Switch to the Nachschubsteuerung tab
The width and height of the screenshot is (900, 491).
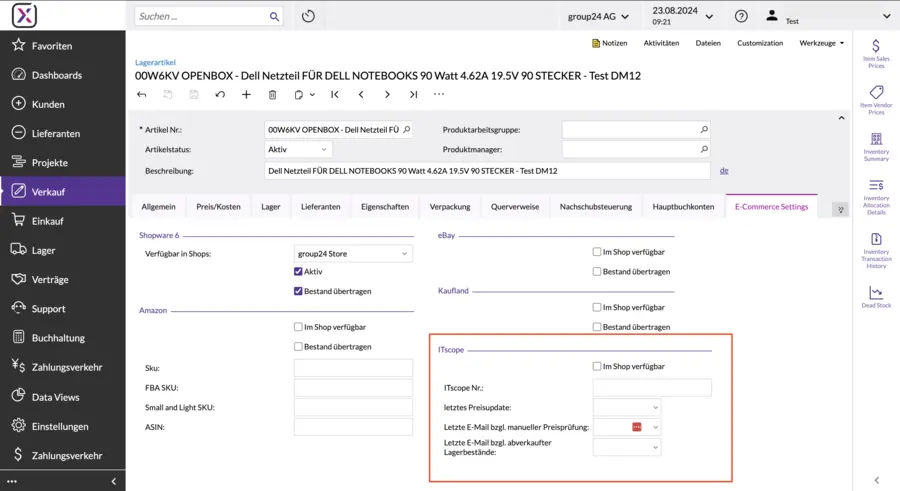click(596, 207)
